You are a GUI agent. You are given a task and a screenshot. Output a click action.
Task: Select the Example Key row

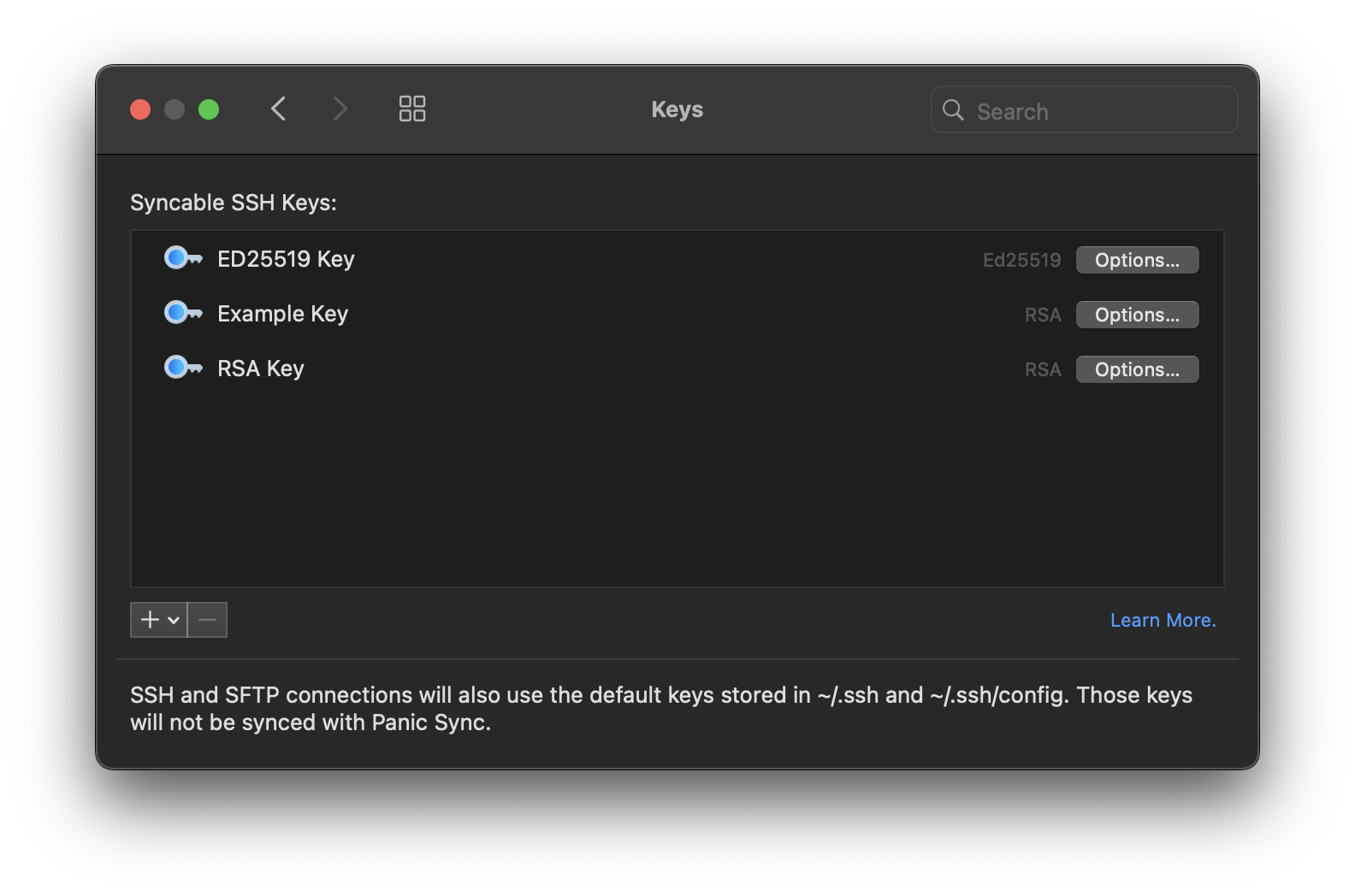[x=677, y=314]
